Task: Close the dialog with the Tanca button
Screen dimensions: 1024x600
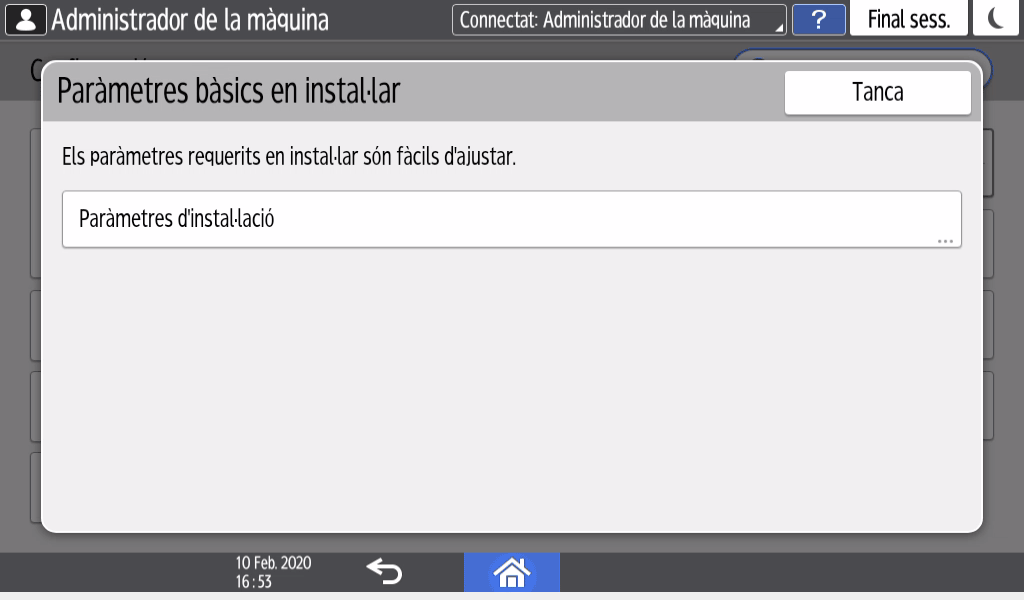Action: coord(877,93)
